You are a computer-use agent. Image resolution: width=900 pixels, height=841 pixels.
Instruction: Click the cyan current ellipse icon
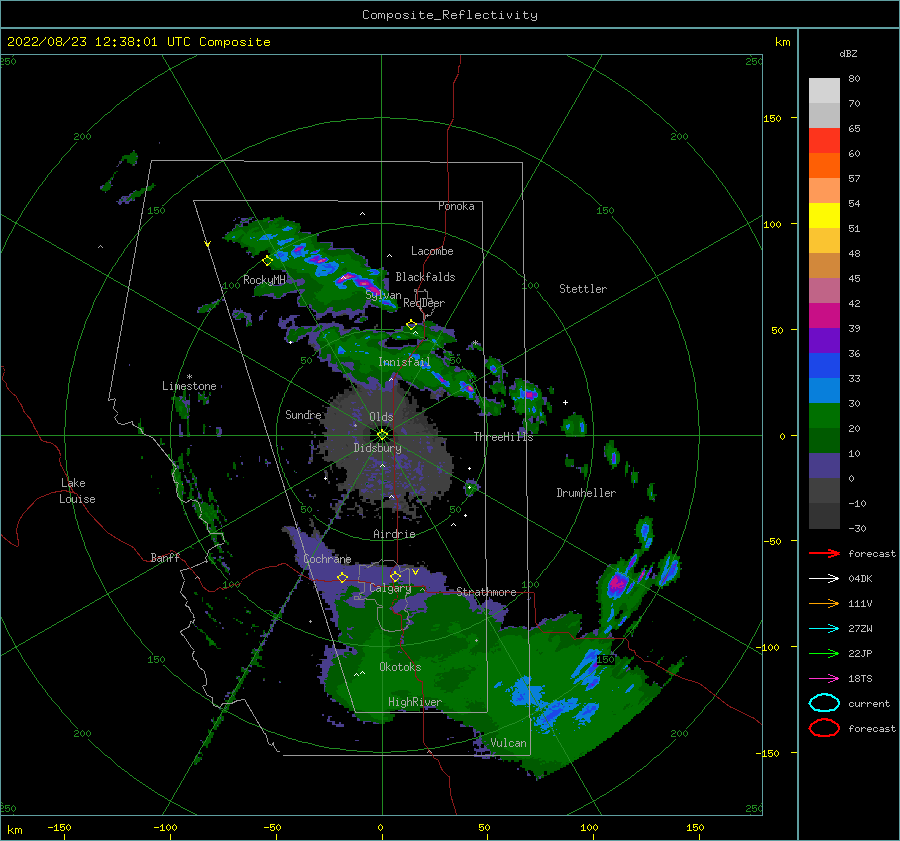point(824,703)
